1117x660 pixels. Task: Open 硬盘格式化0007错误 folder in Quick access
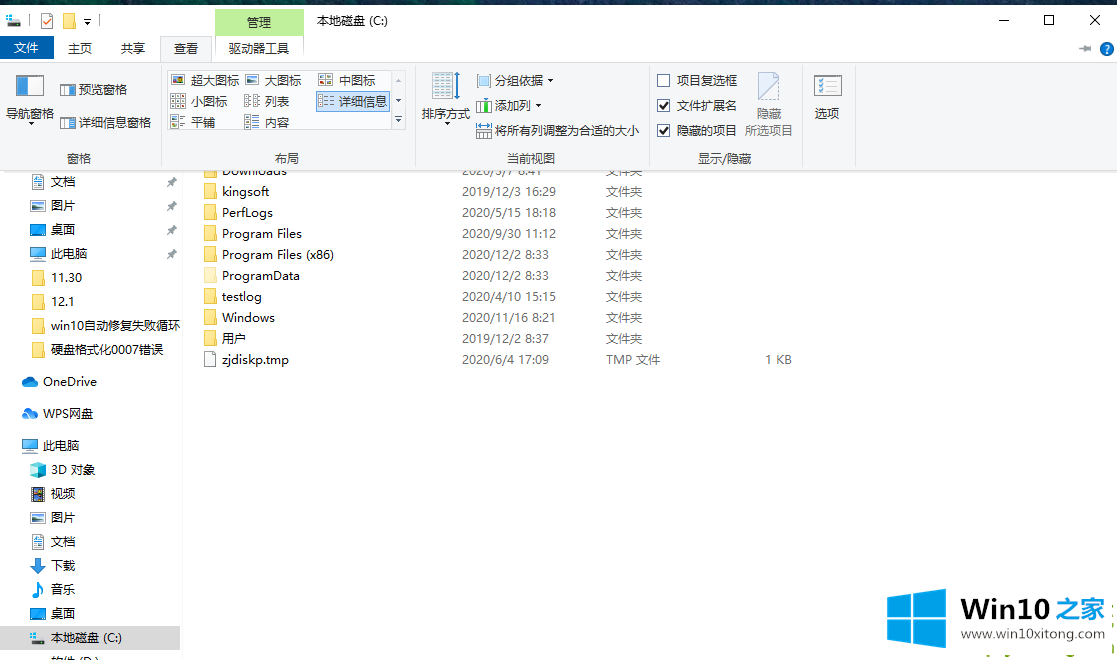pos(107,350)
